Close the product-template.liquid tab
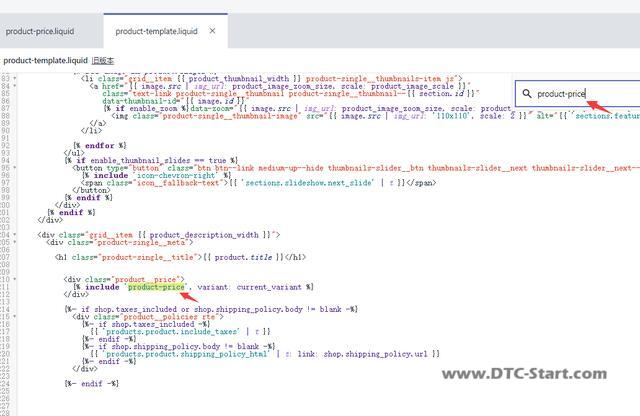The height and width of the screenshot is (416, 640). tap(212, 31)
